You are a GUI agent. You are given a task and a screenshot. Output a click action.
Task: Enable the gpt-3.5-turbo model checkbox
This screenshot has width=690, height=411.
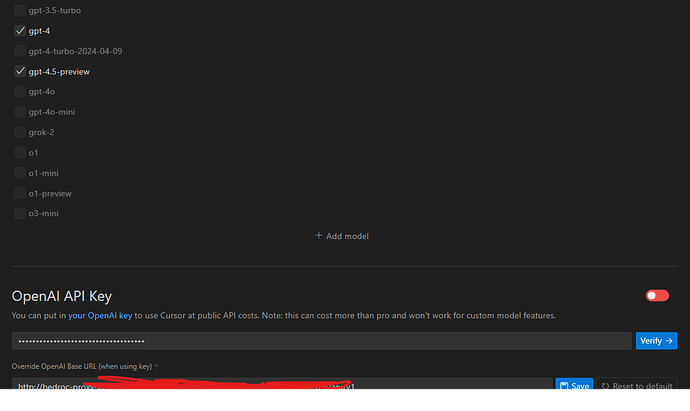[x=20, y=10]
